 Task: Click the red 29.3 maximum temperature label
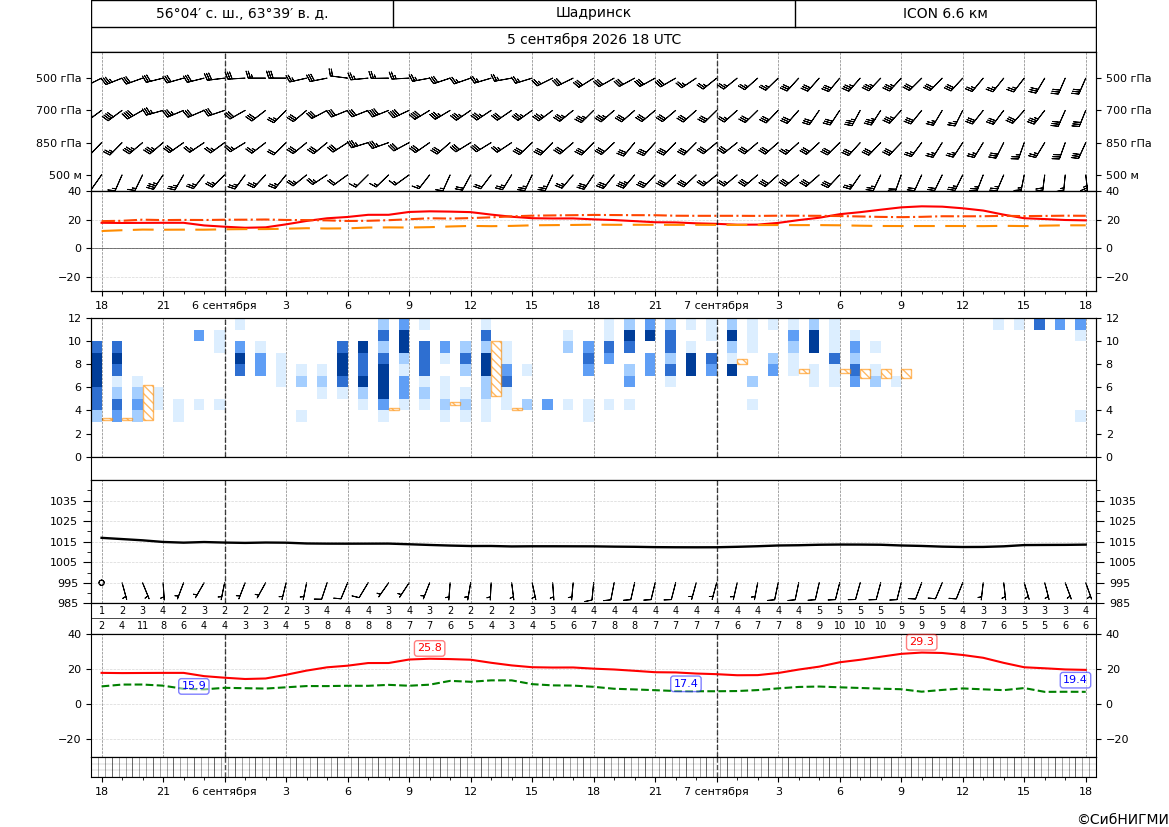[x=921, y=641]
